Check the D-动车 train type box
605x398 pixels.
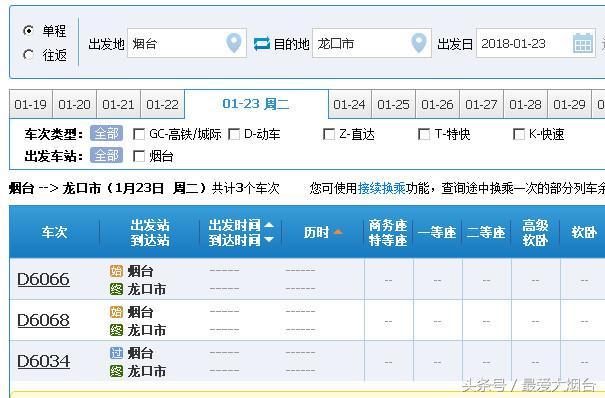pyautogui.click(x=234, y=134)
